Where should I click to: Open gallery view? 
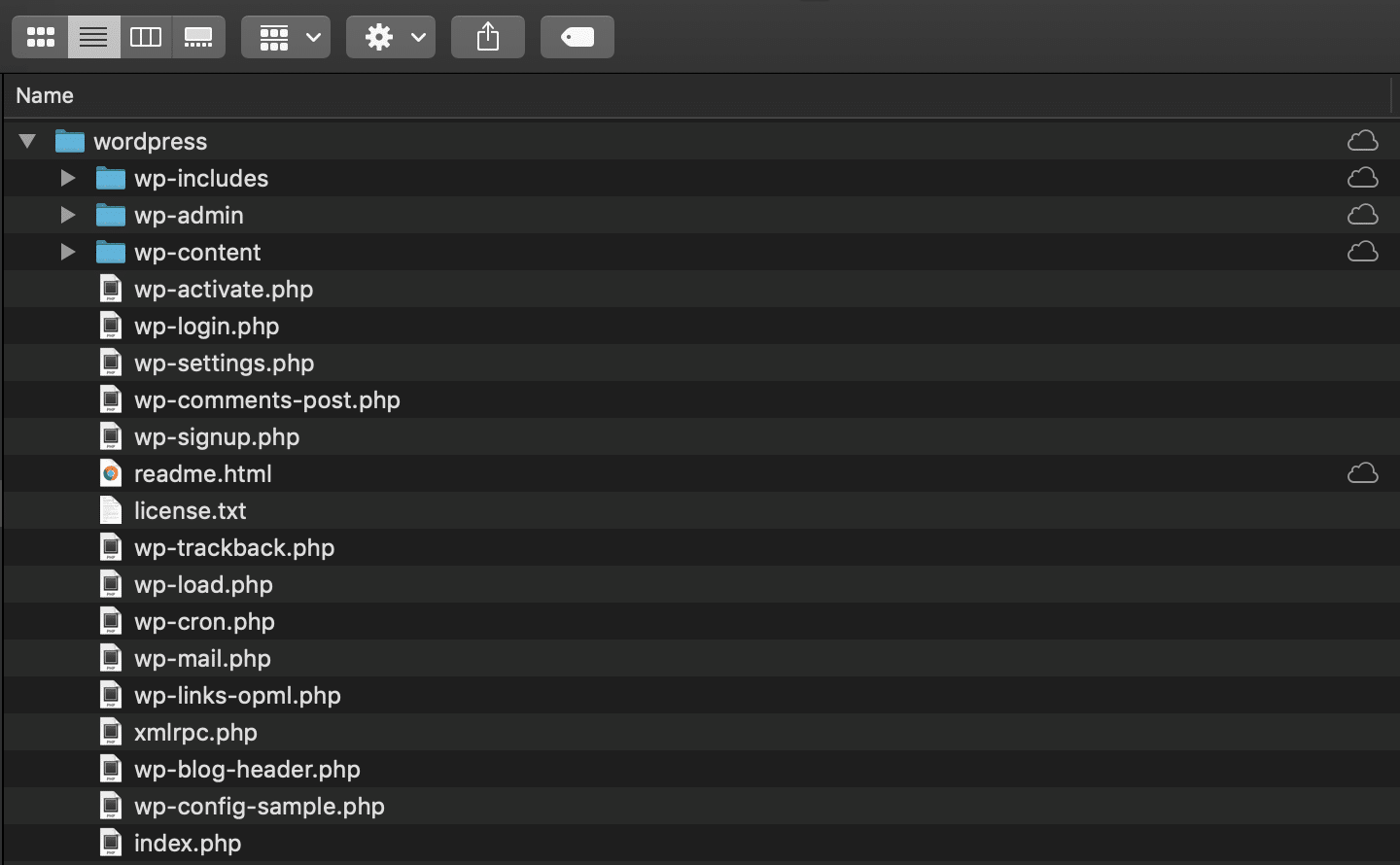tap(198, 36)
